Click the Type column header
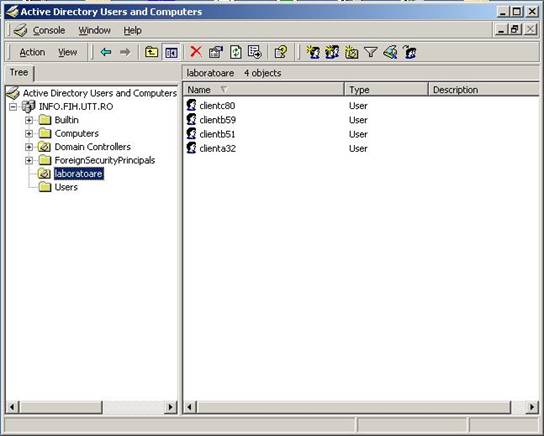 [x=386, y=90]
